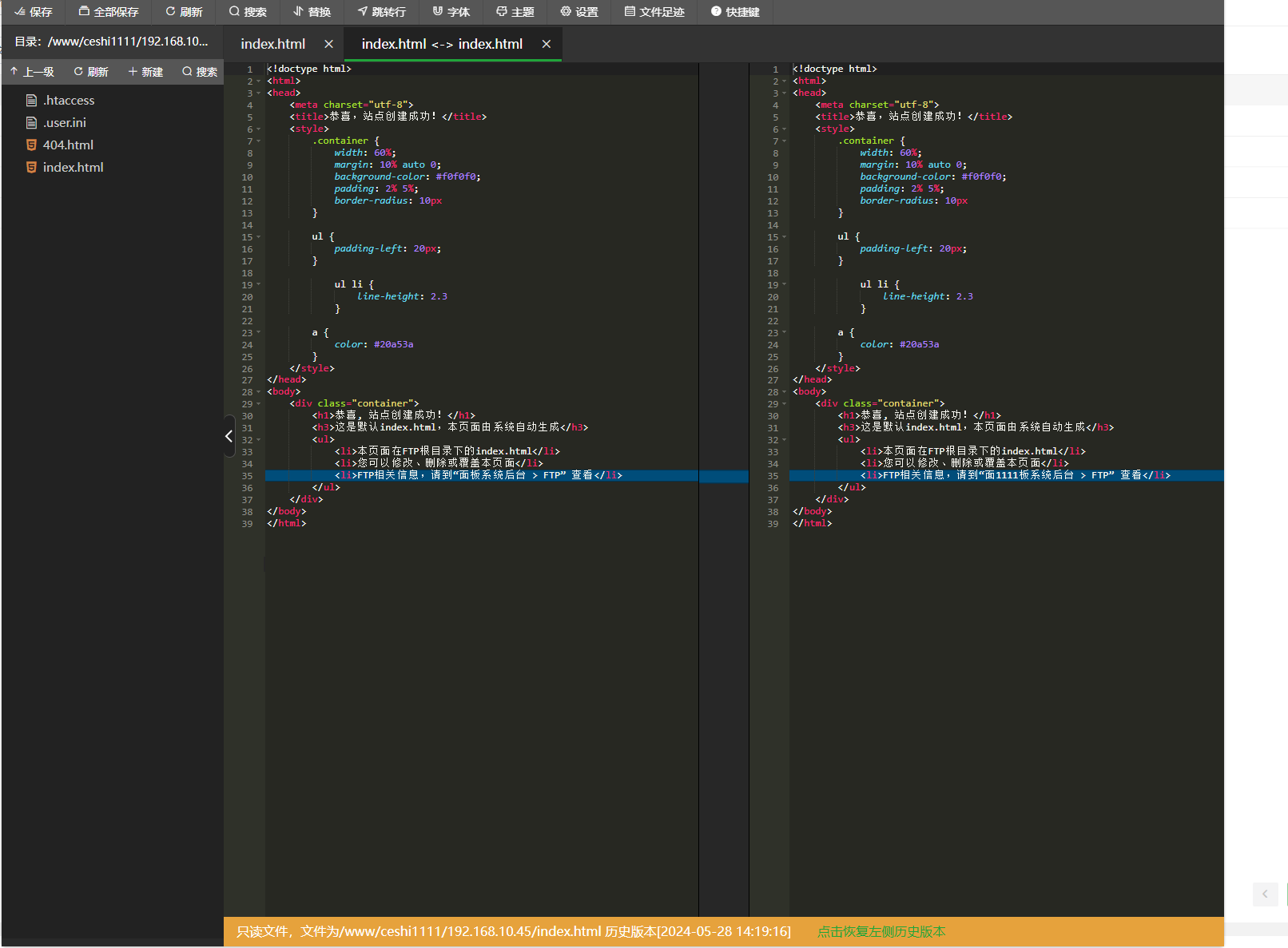Fold line 3 head in left pane
Screen dimensions: 1288x948
[x=259, y=93]
